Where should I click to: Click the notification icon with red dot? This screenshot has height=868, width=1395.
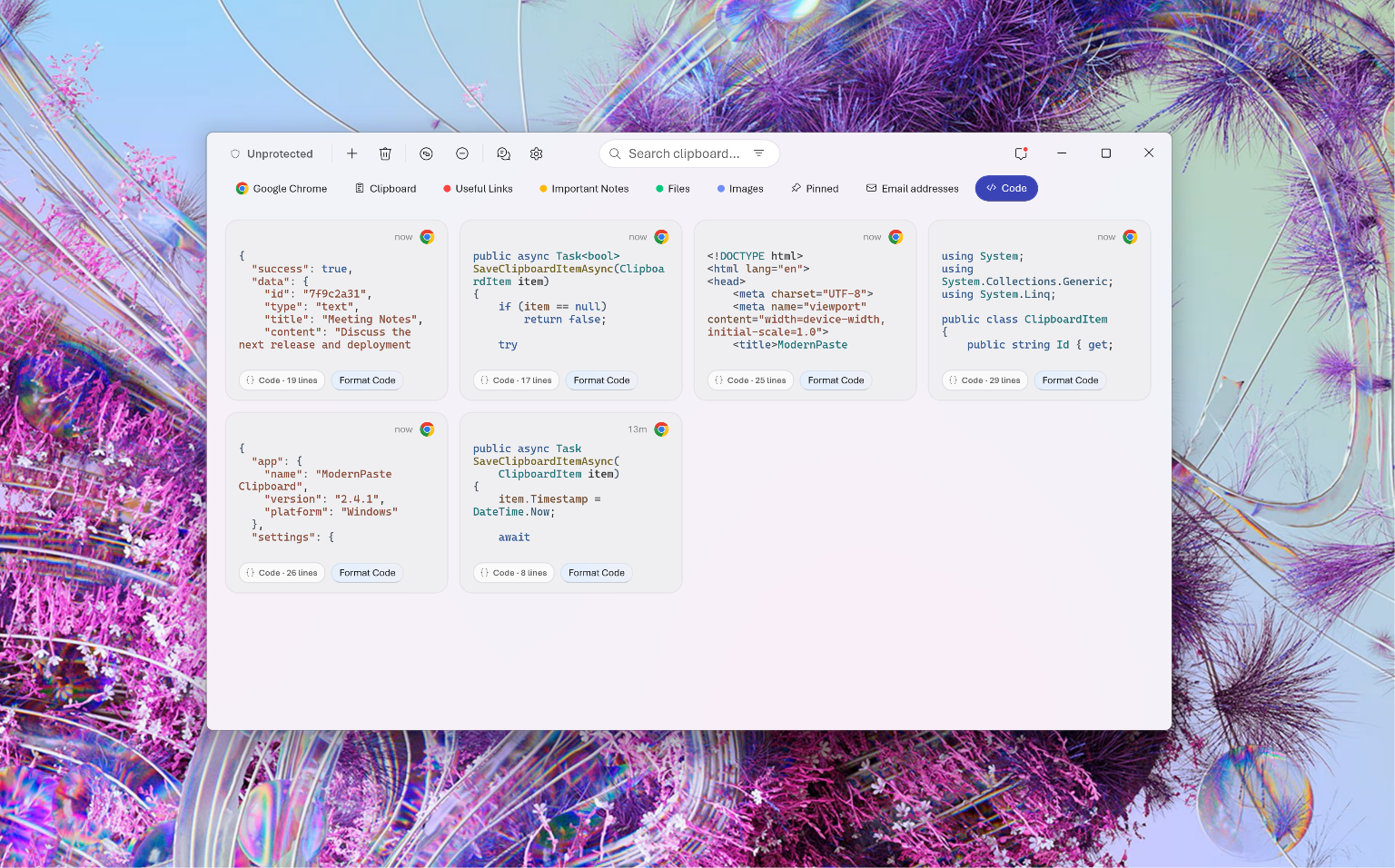[1022, 153]
